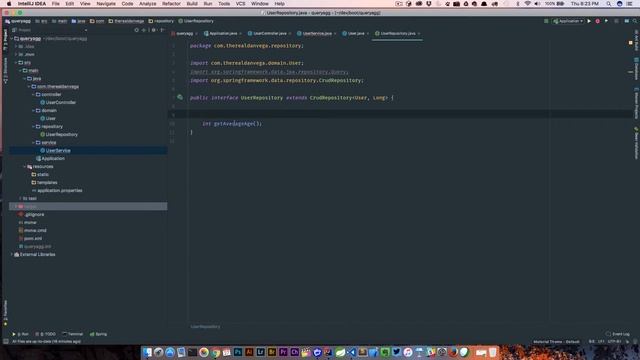Viewport: 640px width, 360px height.
Task: Switch to the UserController.java editor tab
Action: (269, 33)
